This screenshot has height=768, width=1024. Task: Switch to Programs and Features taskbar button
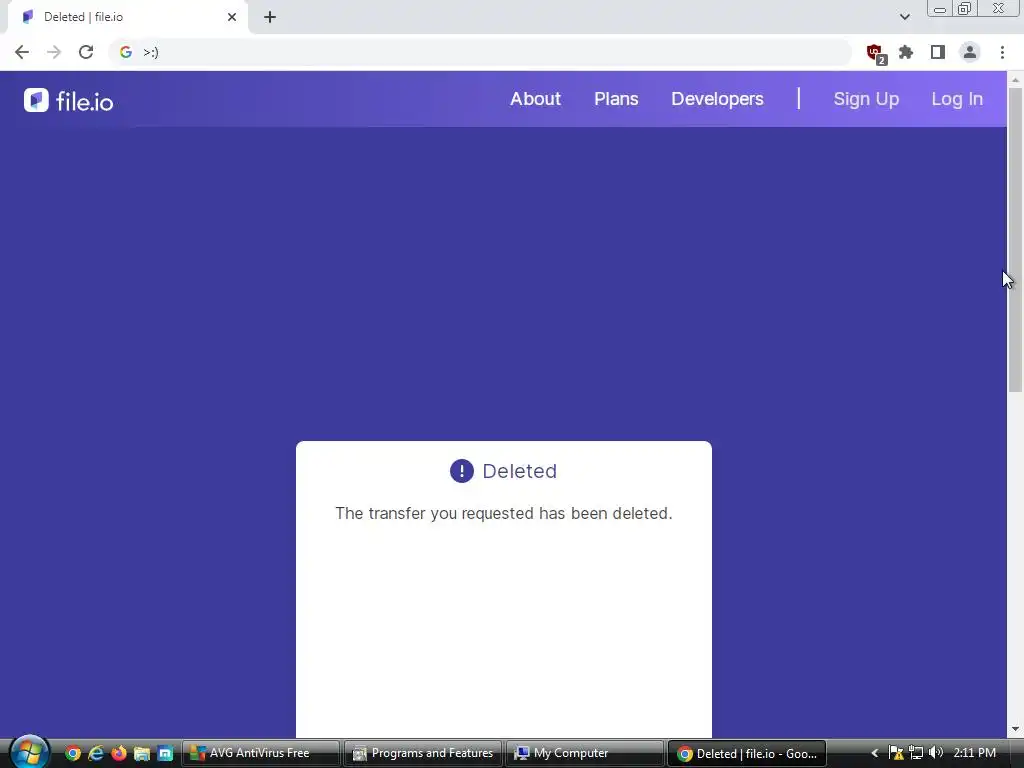point(423,753)
